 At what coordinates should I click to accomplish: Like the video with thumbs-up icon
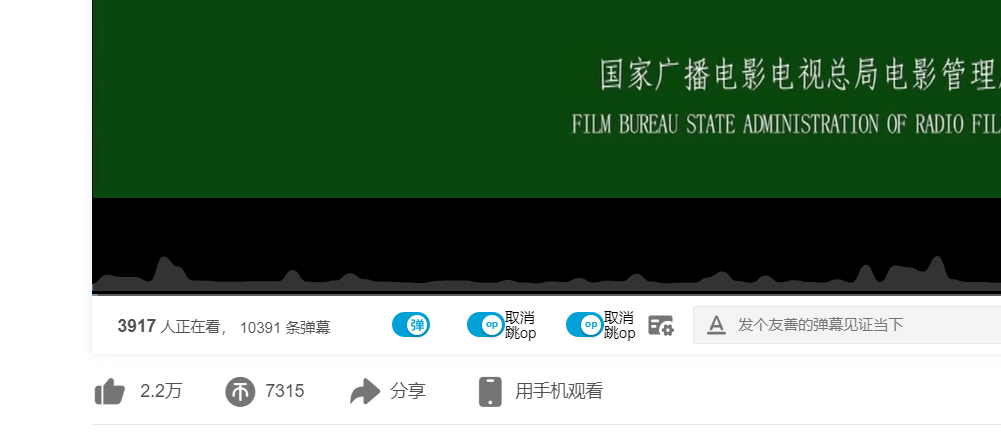pos(110,391)
